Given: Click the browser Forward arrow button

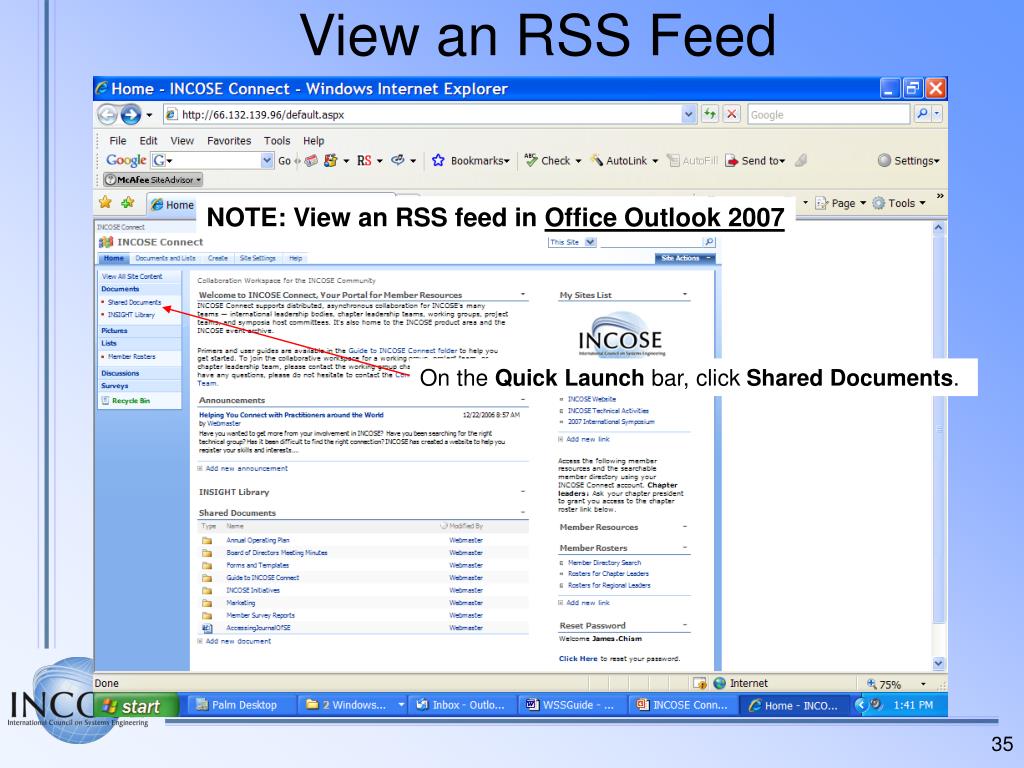Looking at the screenshot, I should point(131,114).
